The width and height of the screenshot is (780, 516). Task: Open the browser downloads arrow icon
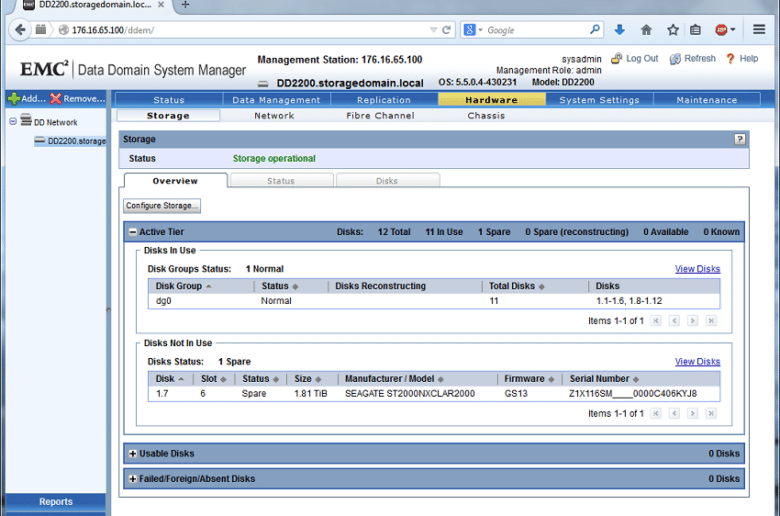(619, 30)
